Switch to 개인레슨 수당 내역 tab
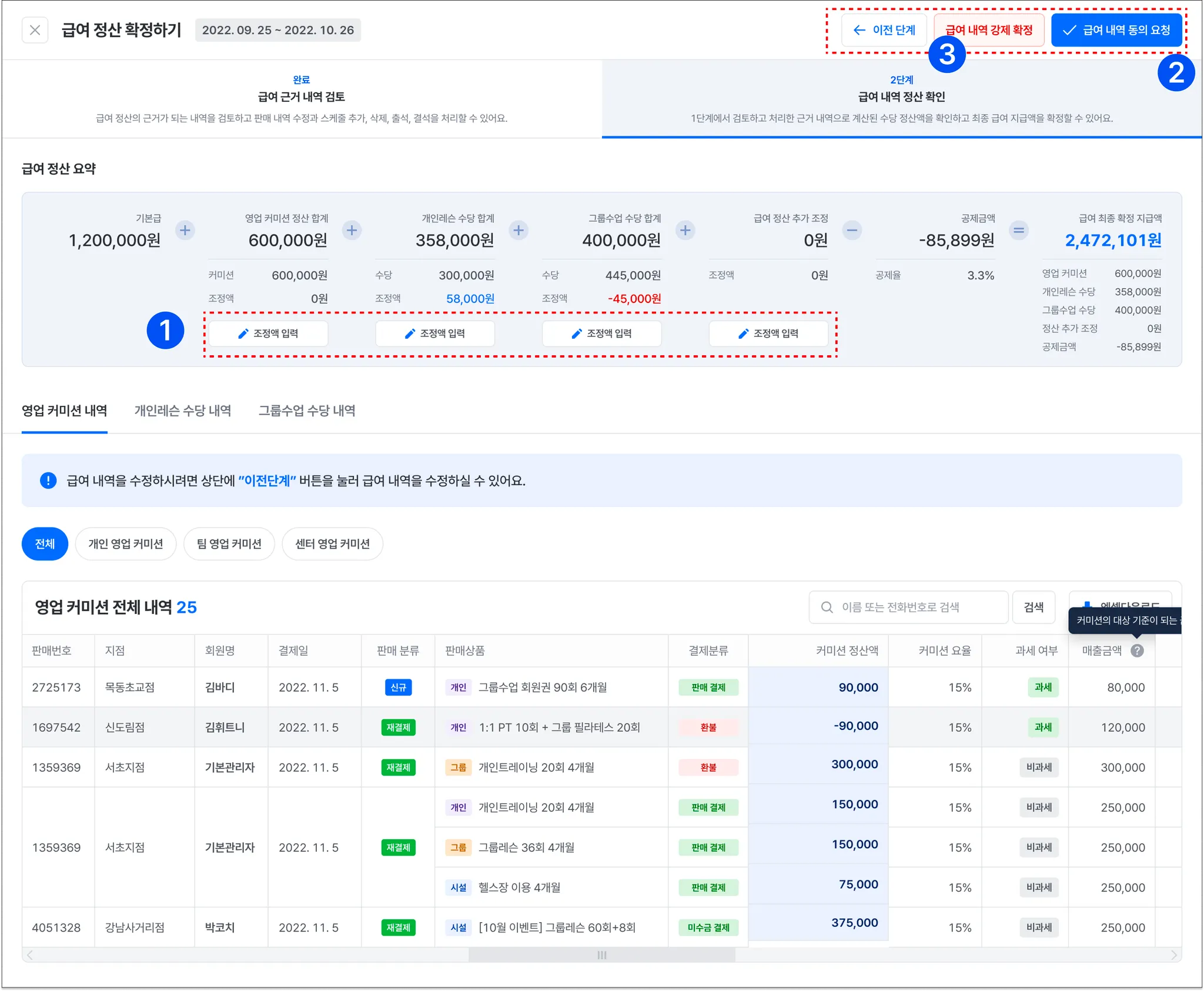Viewport: 1204px width, 991px height. tap(182, 411)
